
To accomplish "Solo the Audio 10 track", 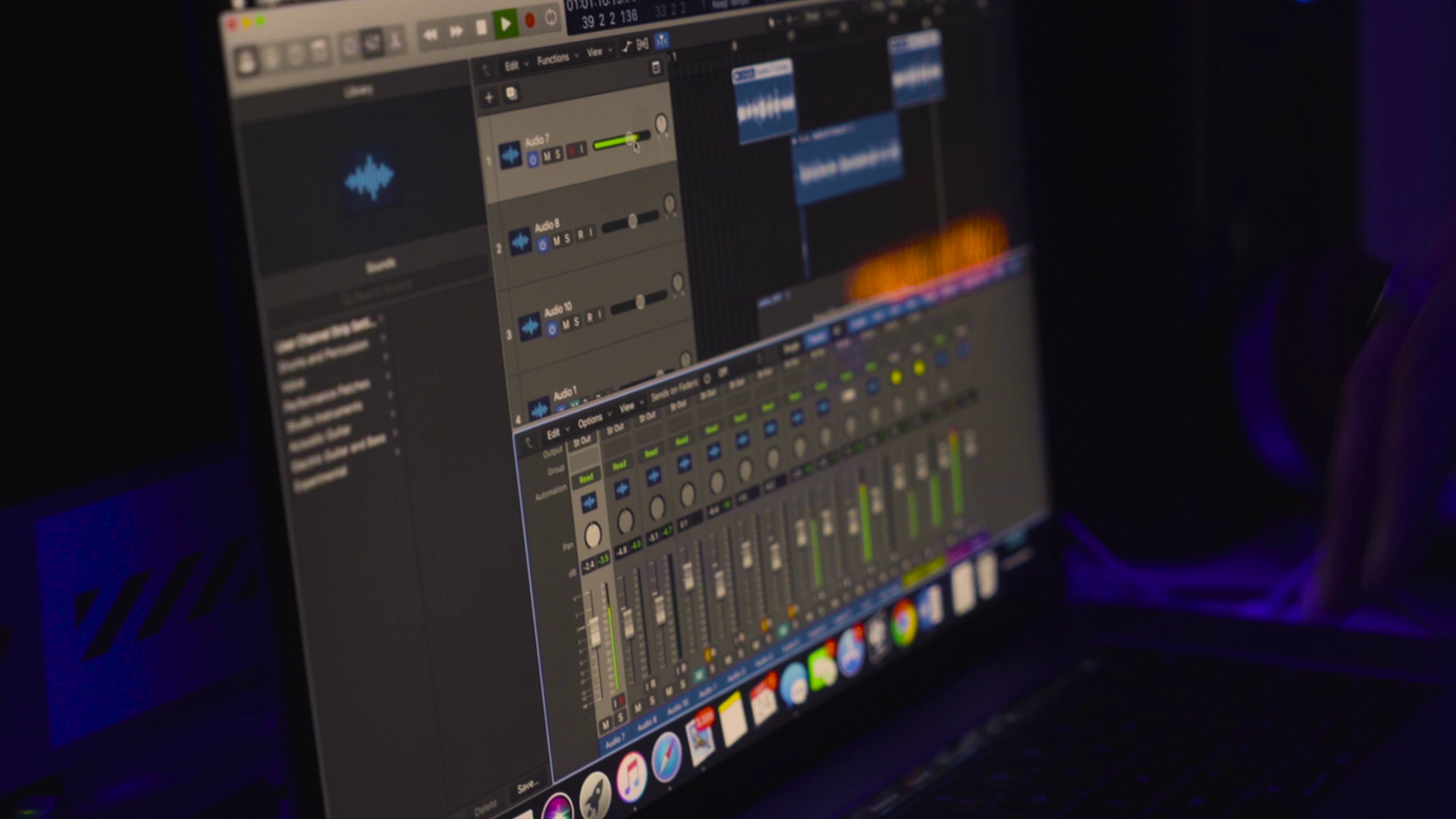I will coord(576,322).
